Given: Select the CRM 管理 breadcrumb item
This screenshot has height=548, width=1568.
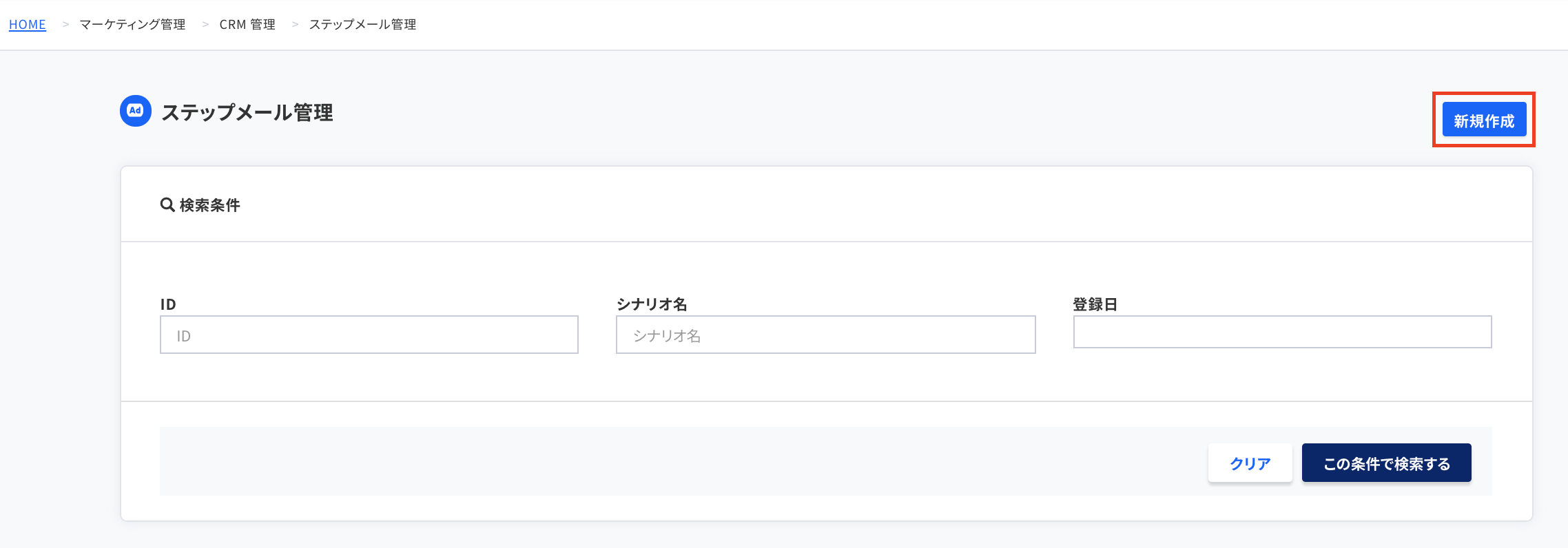Looking at the screenshot, I should (x=247, y=24).
